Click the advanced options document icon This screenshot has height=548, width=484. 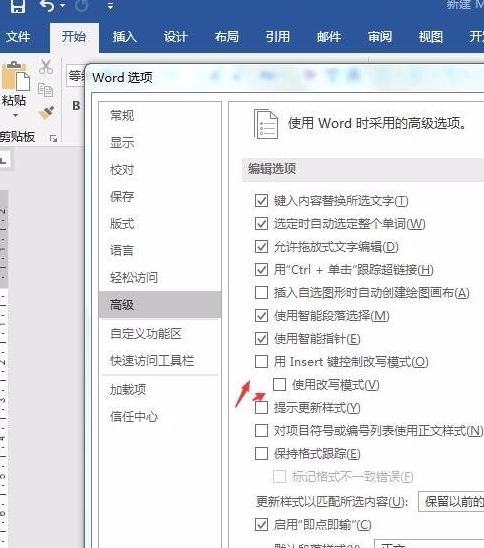click(266, 124)
